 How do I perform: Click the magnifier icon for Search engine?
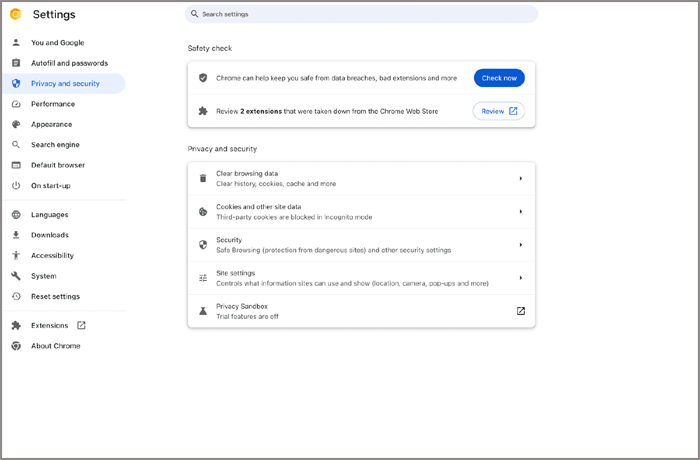coord(16,145)
